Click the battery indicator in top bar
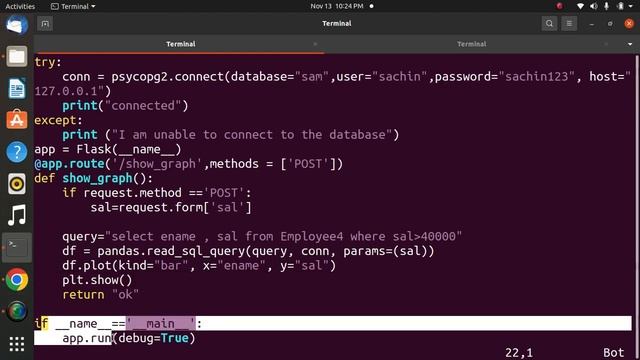640x360 pixels. 620,6
